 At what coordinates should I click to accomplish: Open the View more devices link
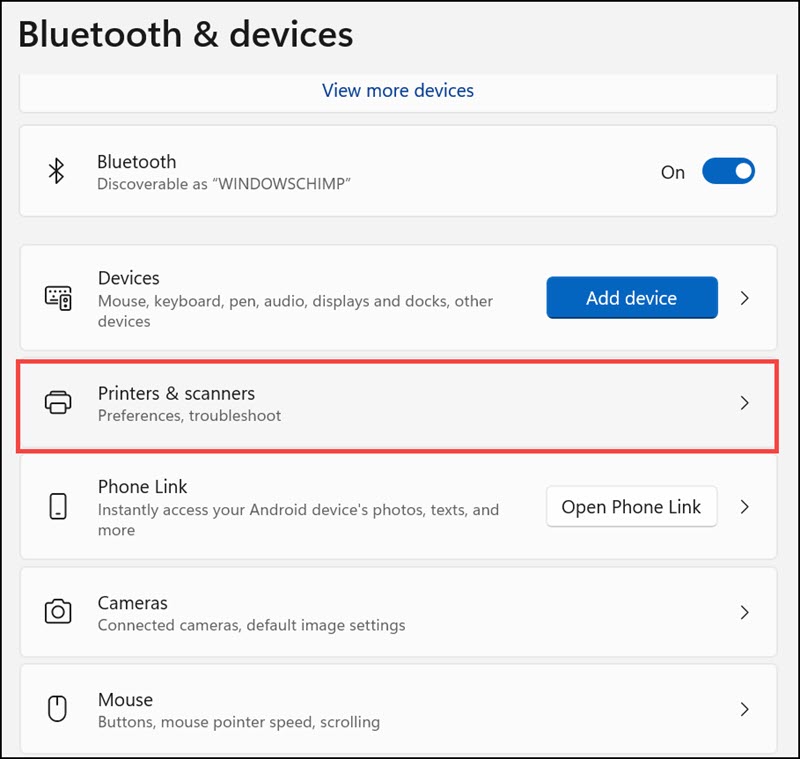397,90
